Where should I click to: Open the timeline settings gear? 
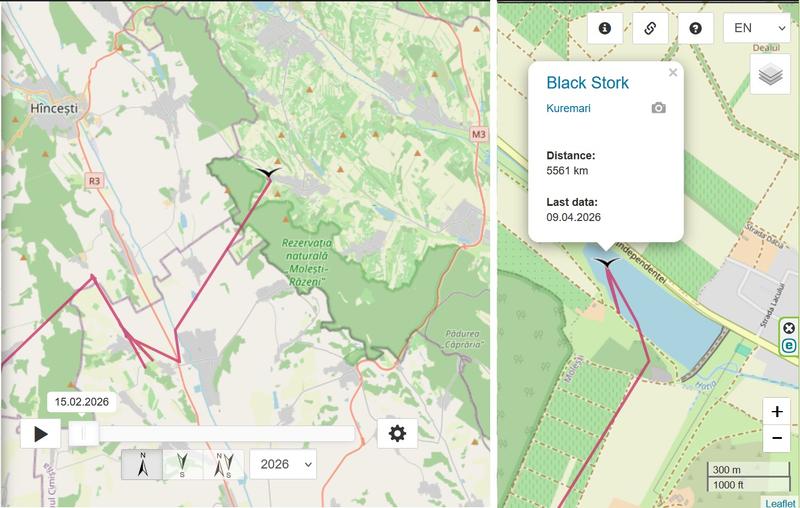pyautogui.click(x=397, y=434)
